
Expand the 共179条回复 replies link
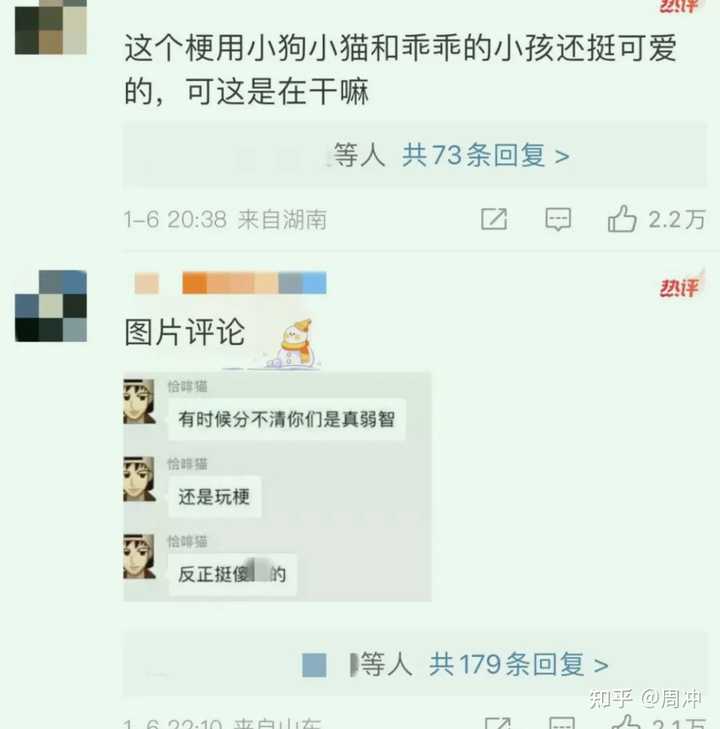[x=518, y=664]
